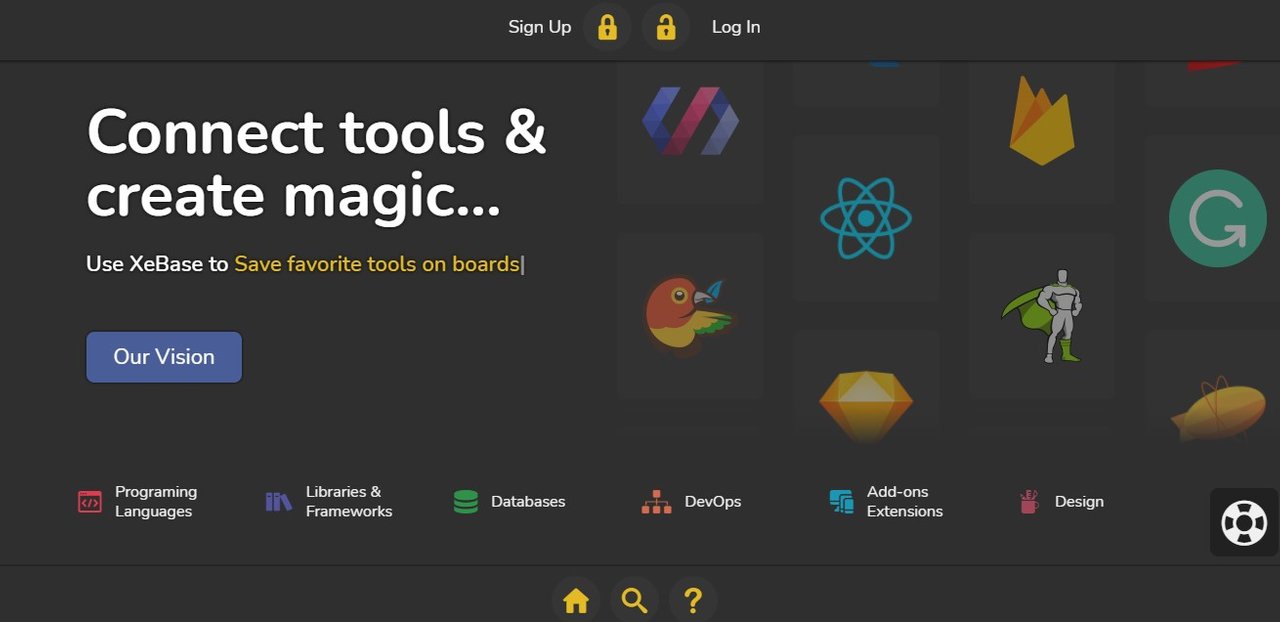This screenshot has height=622, width=1280.
Task: Click the Design paint cup icon
Action: click(1029, 502)
